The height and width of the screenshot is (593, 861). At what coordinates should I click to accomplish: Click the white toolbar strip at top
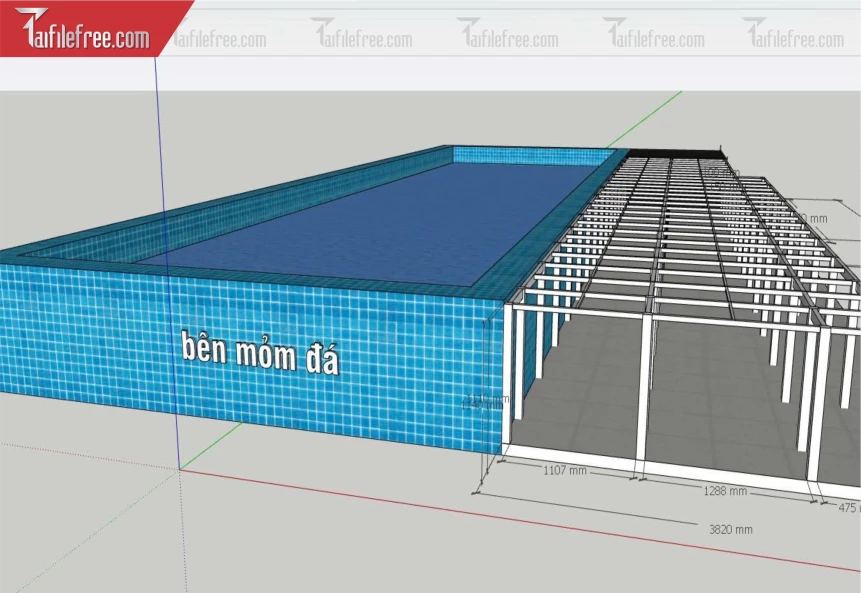tap(500, 70)
